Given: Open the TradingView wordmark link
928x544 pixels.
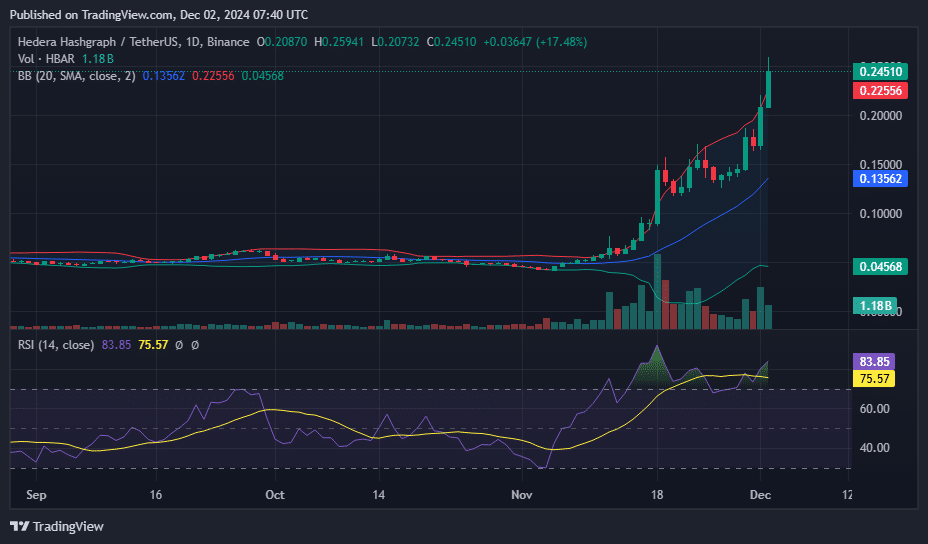Looking at the screenshot, I should (68, 526).
